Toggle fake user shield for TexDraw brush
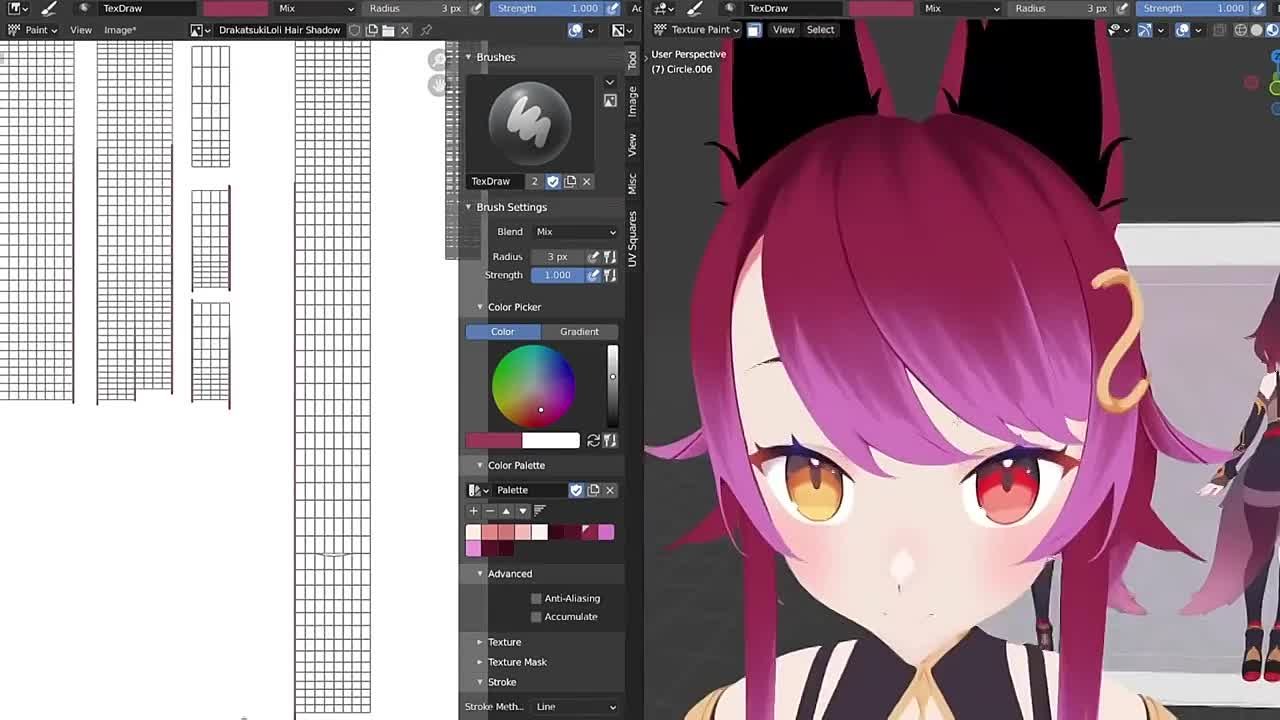 (553, 181)
